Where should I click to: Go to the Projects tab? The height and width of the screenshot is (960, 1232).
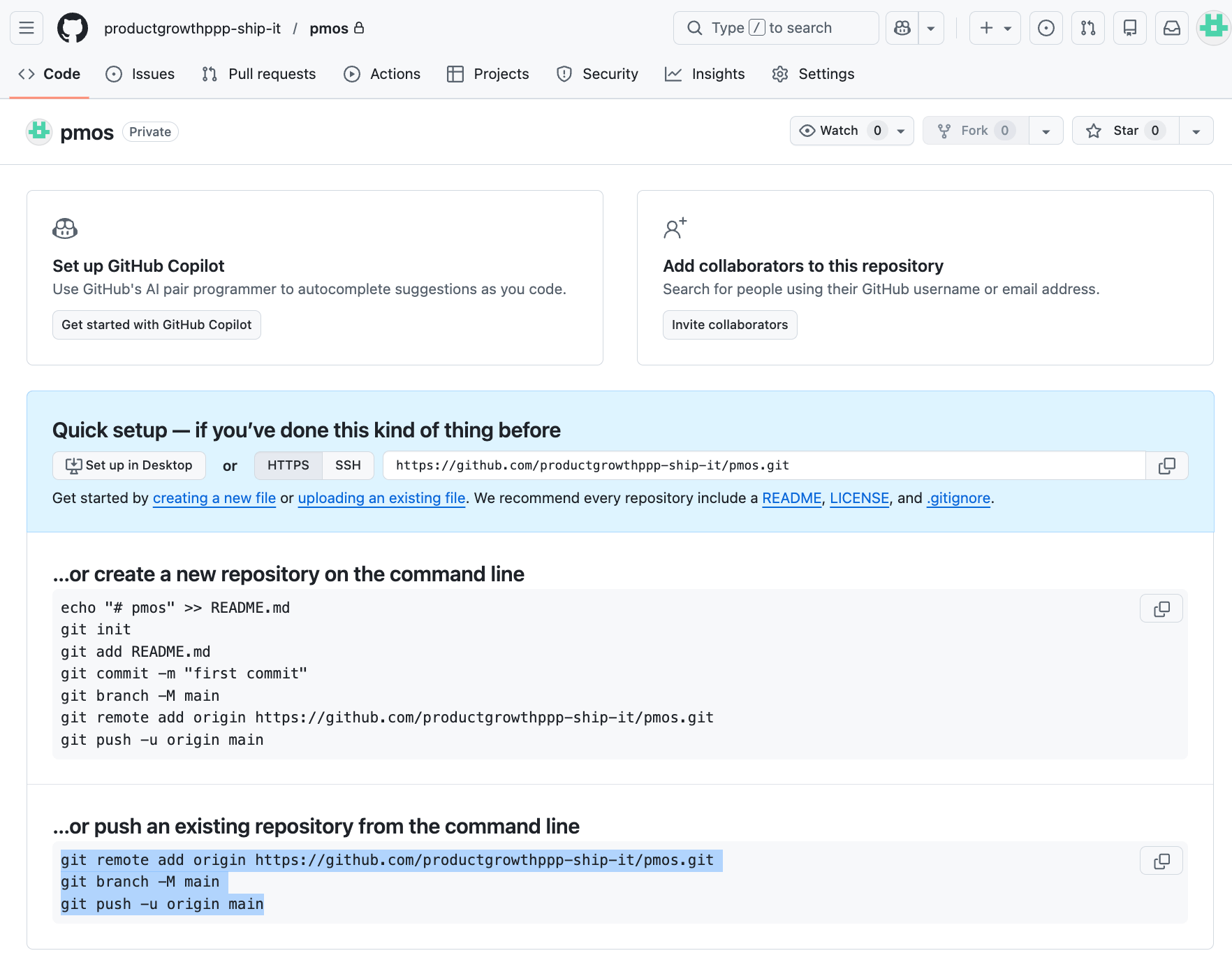(488, 74)
